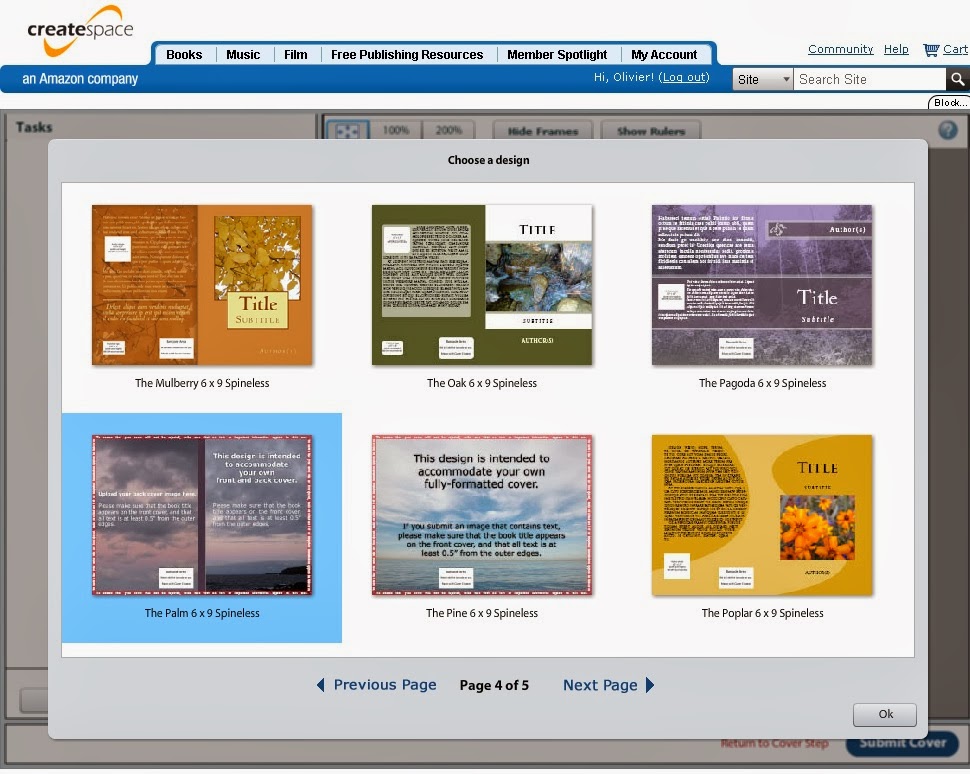970x774 pixels.
Task: Select The Mulberry 6 x 9 Spineless thumbnail
Action: pos(202,285)
